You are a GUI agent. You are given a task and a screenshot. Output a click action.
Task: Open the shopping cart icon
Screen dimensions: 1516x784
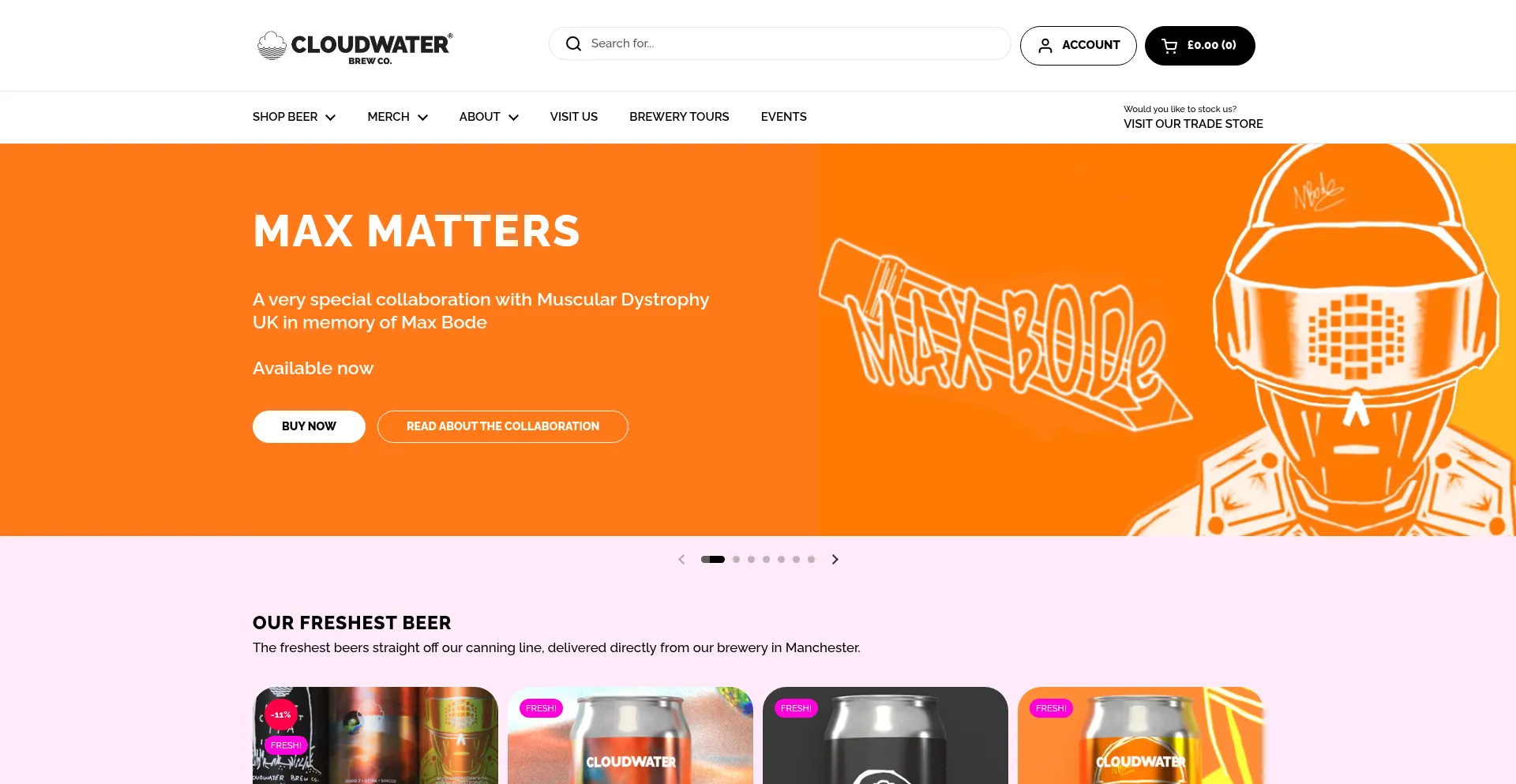pos(1169,46)
